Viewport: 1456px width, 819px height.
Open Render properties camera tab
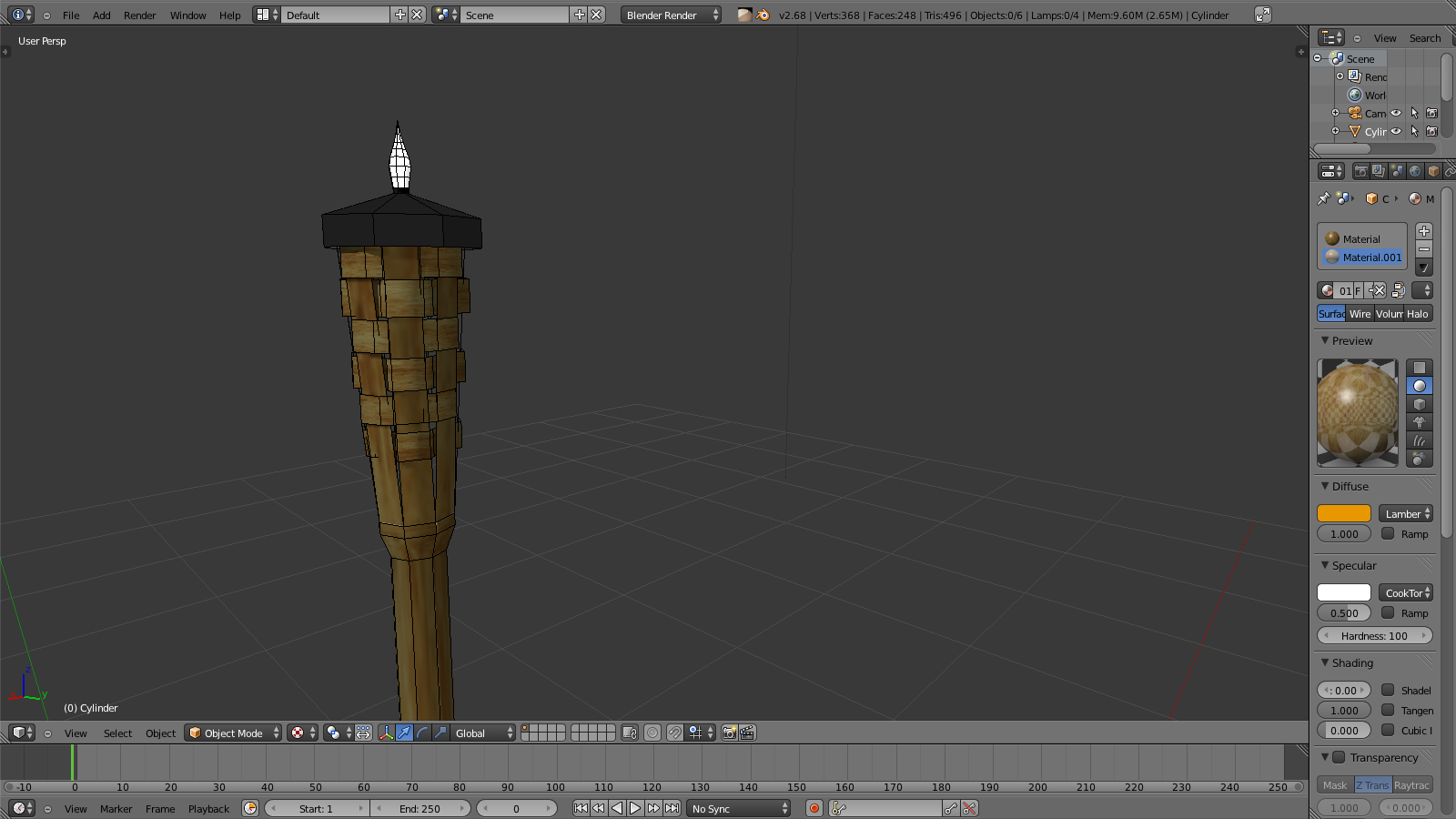(x=1361, y=171)
